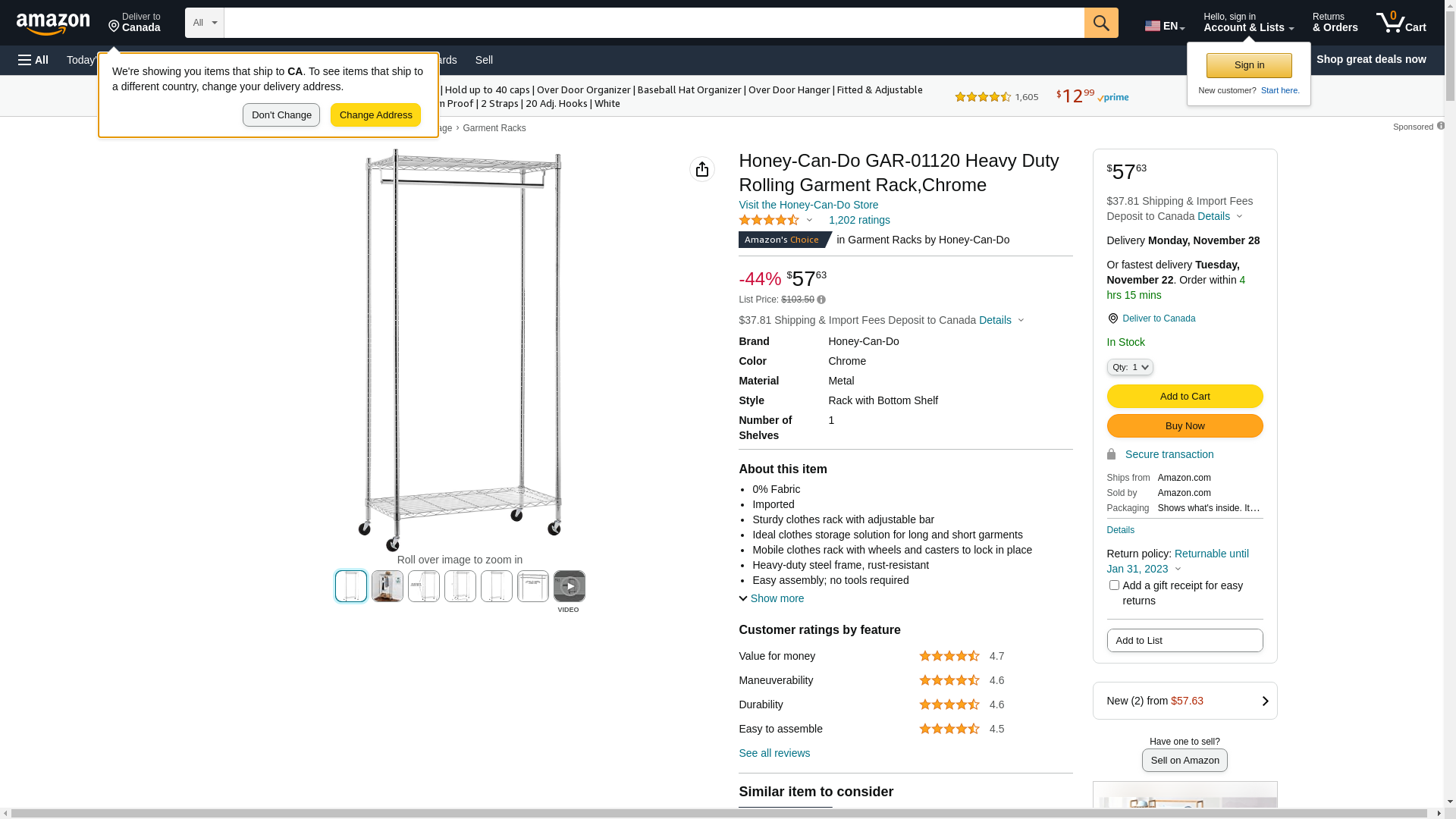Viewport: 1456px width, 819px height.
Task: Open the language flag selector EN
Action: pyautogui.click(x=1164, y=26)
